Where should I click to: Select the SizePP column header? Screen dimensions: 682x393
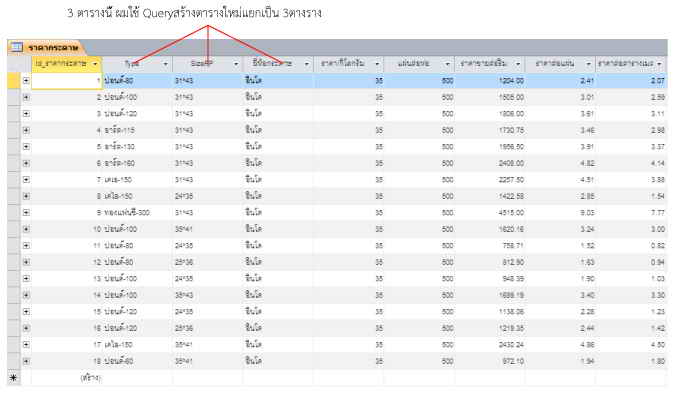pyautogui.click(x=202, y=64)
